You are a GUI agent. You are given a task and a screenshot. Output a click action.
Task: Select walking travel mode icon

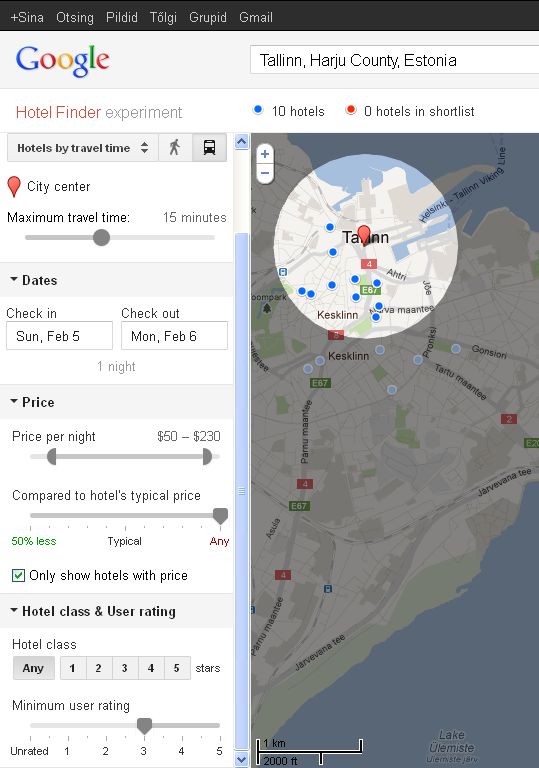click(174, 147)
